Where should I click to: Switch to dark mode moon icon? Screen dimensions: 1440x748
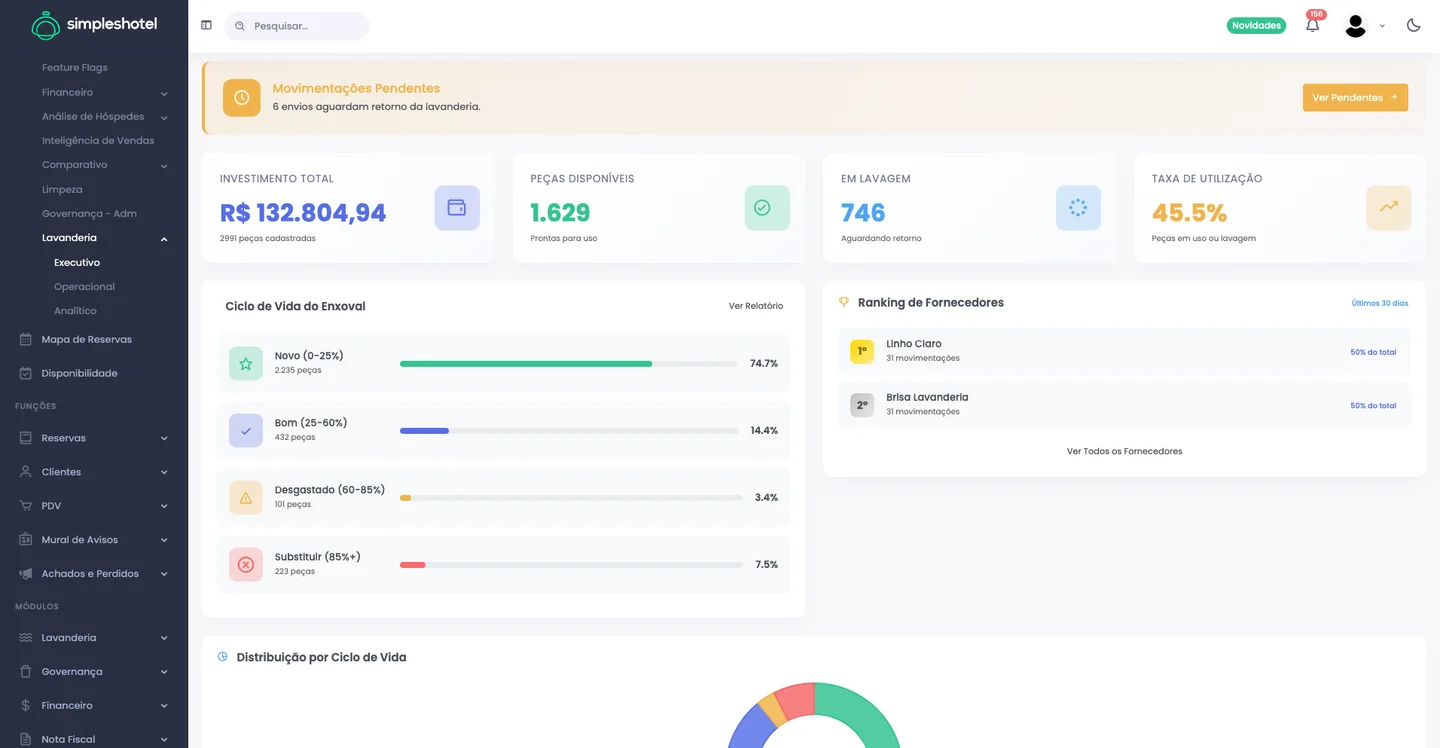[x=1413, y=25]
